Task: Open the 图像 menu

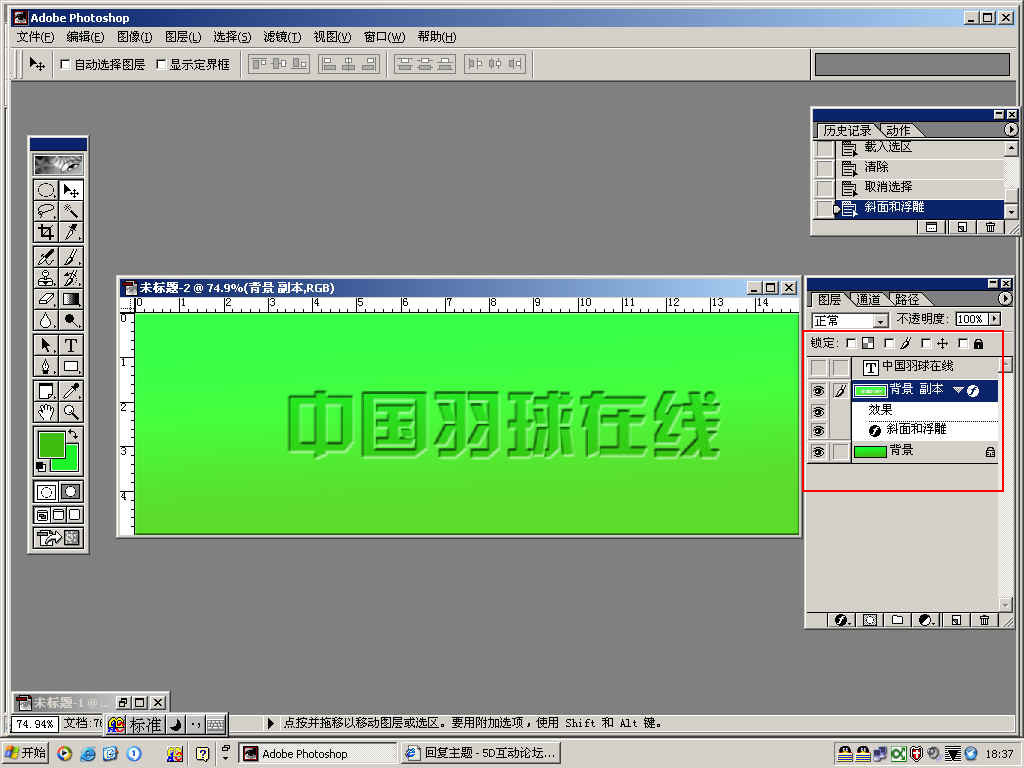Action: 135,37
